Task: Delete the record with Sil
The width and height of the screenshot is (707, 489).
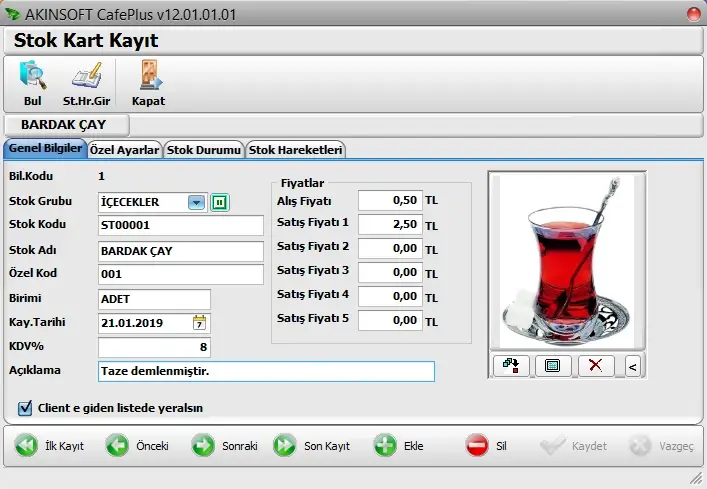Action: point(486,446)
